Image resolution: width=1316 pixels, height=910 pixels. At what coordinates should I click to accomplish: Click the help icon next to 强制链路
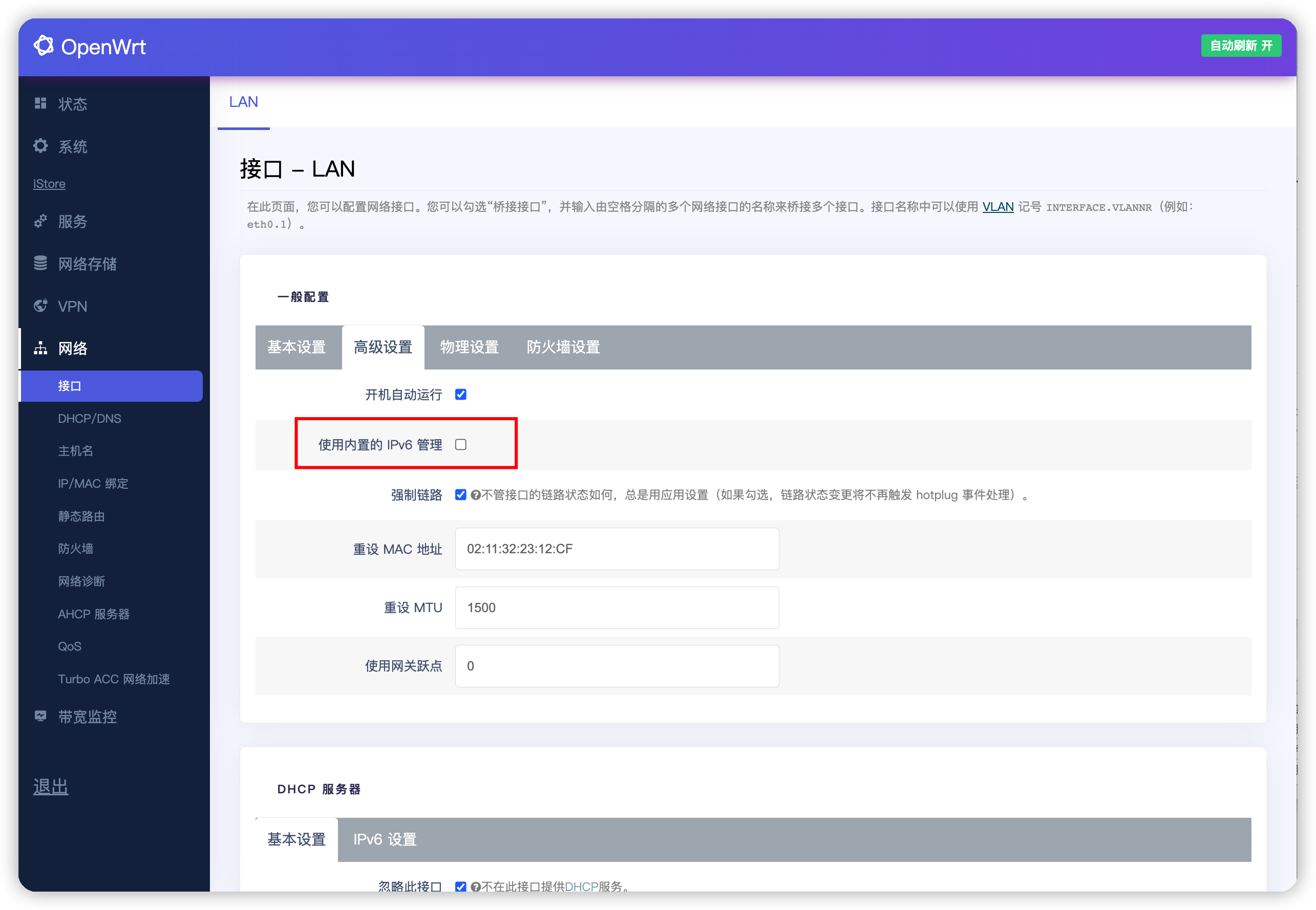click(475, 495)
